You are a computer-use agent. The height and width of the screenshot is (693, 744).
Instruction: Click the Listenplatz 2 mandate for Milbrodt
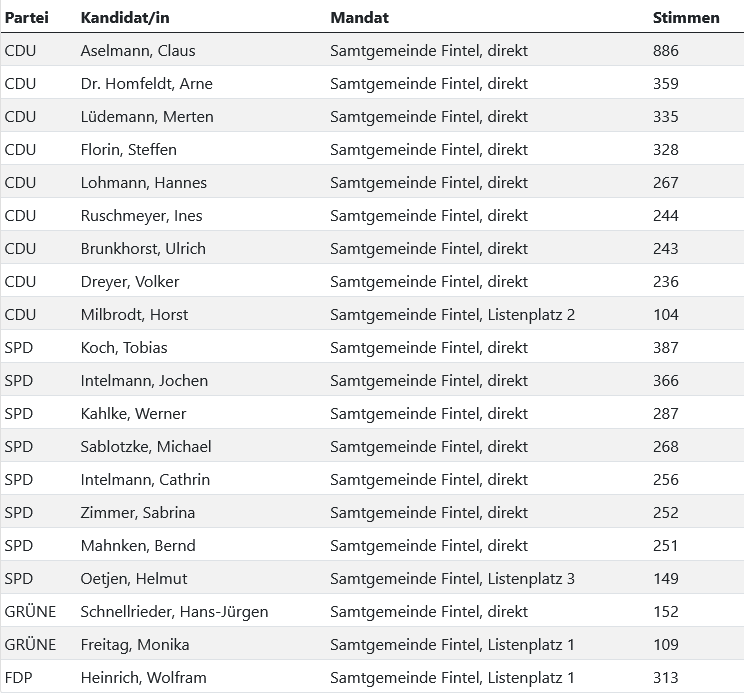point(452,314)
